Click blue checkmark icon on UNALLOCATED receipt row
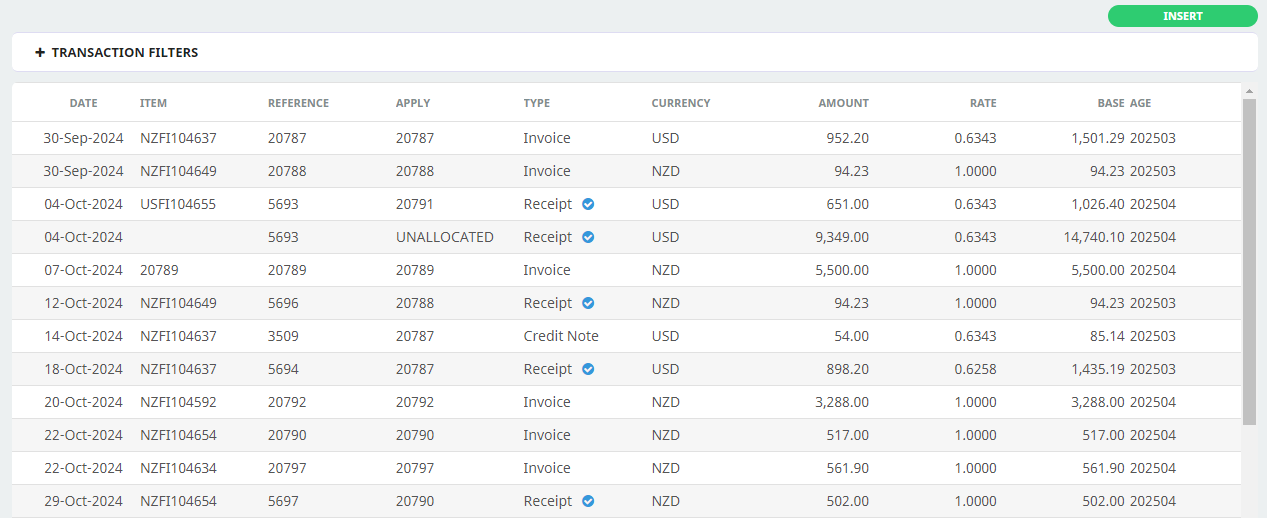The image size is (1267, 518). [588, 237]
